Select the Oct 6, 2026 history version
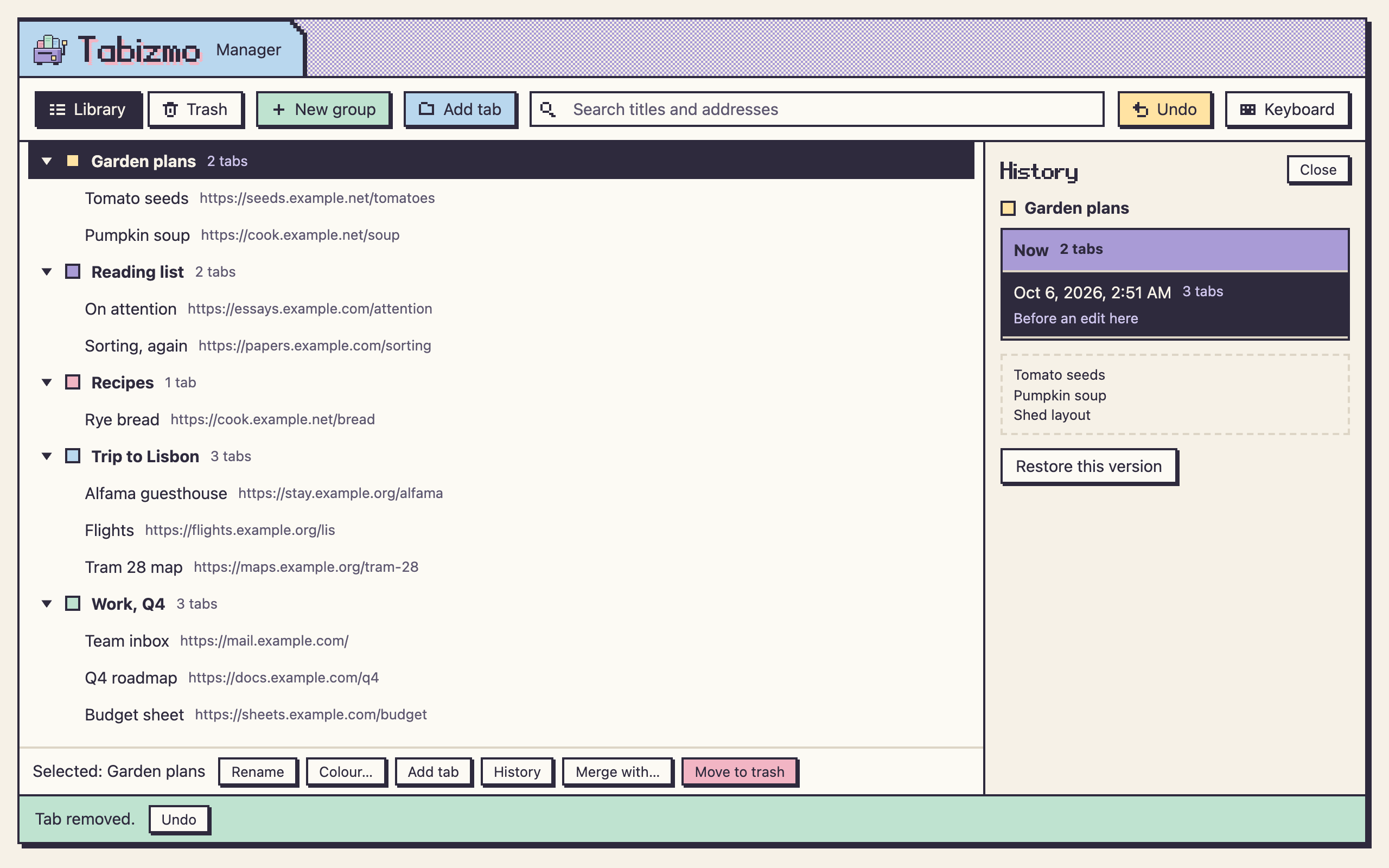Viewport: 1389px width, 868px height. (x=1175, y=304)
